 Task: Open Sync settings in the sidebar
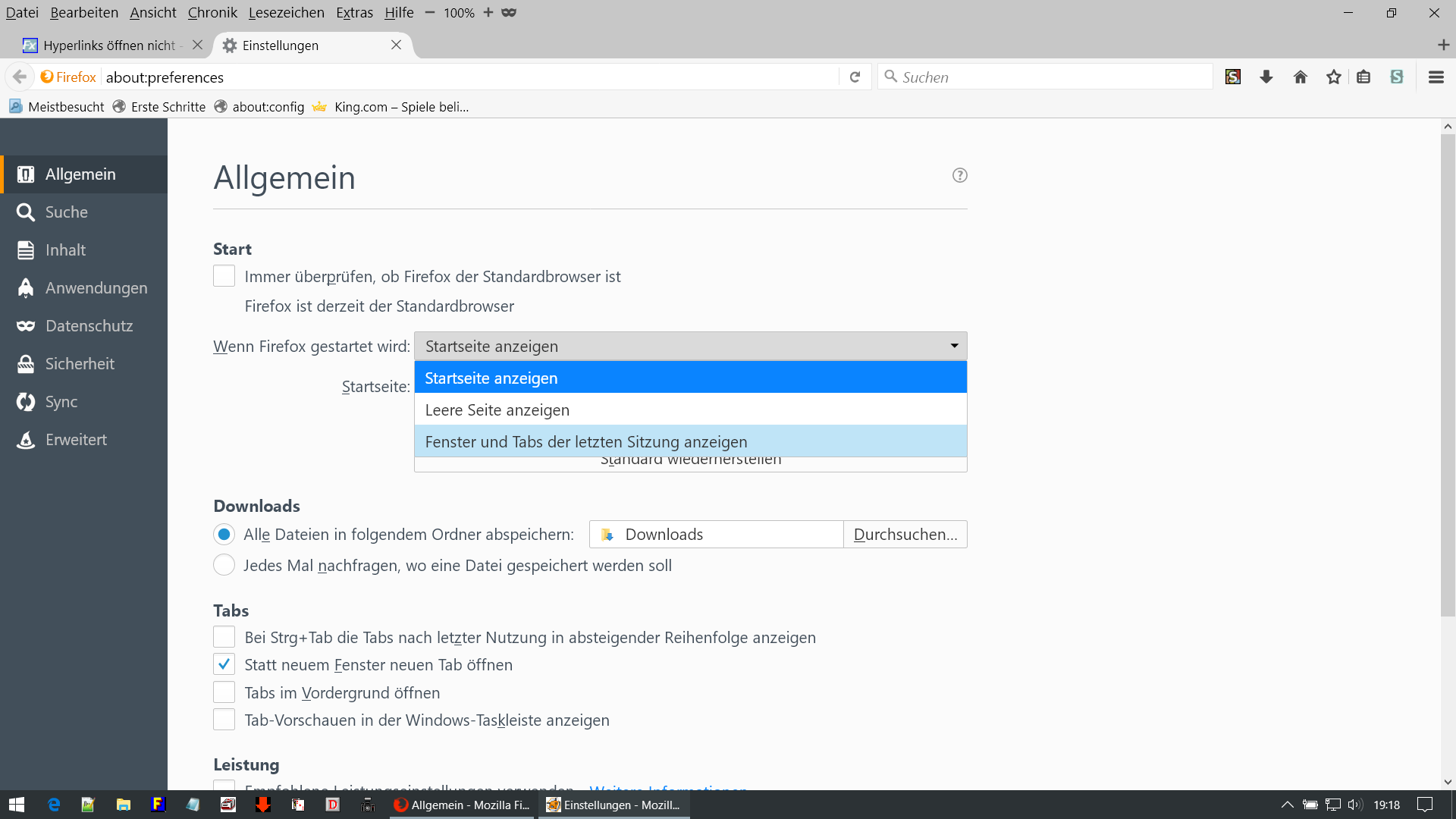61,402
